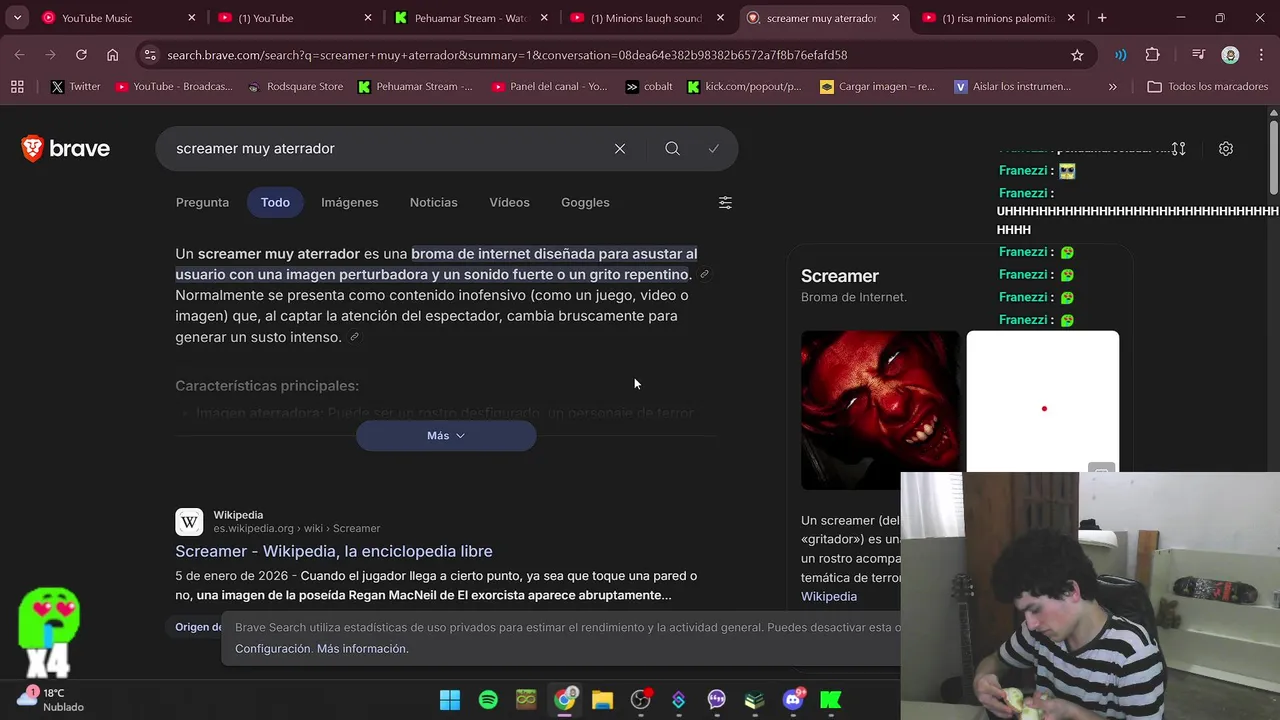Screen dimensions: 1280x720
Task: Click the citation link icon after 'susto intenso'
Action: click(354, 337)
